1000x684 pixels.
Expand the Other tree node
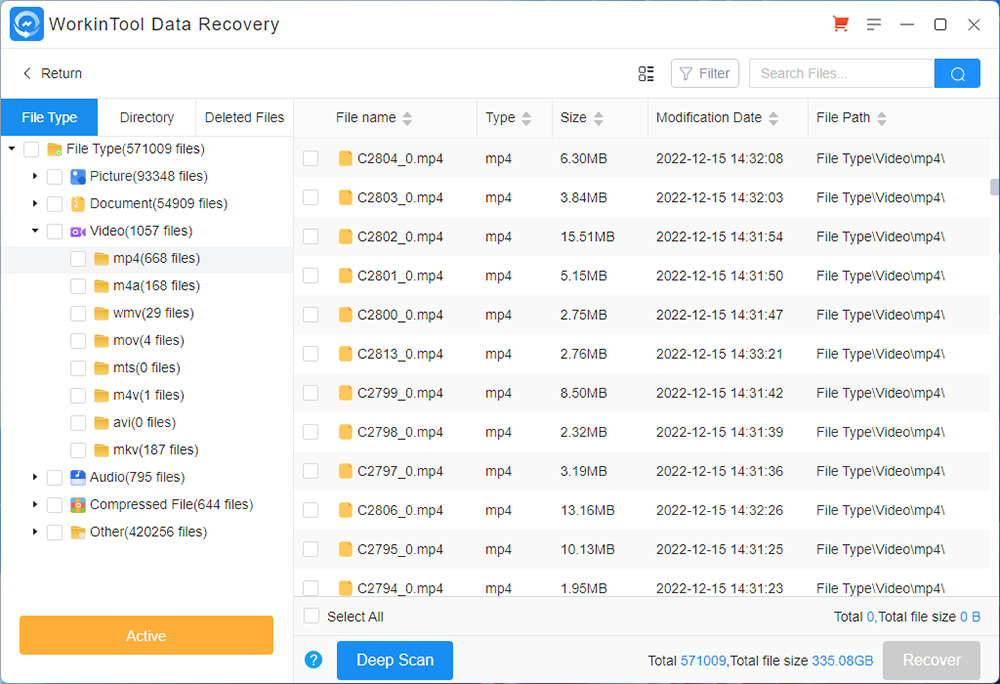pyautogui.click(x=35, y=532)
